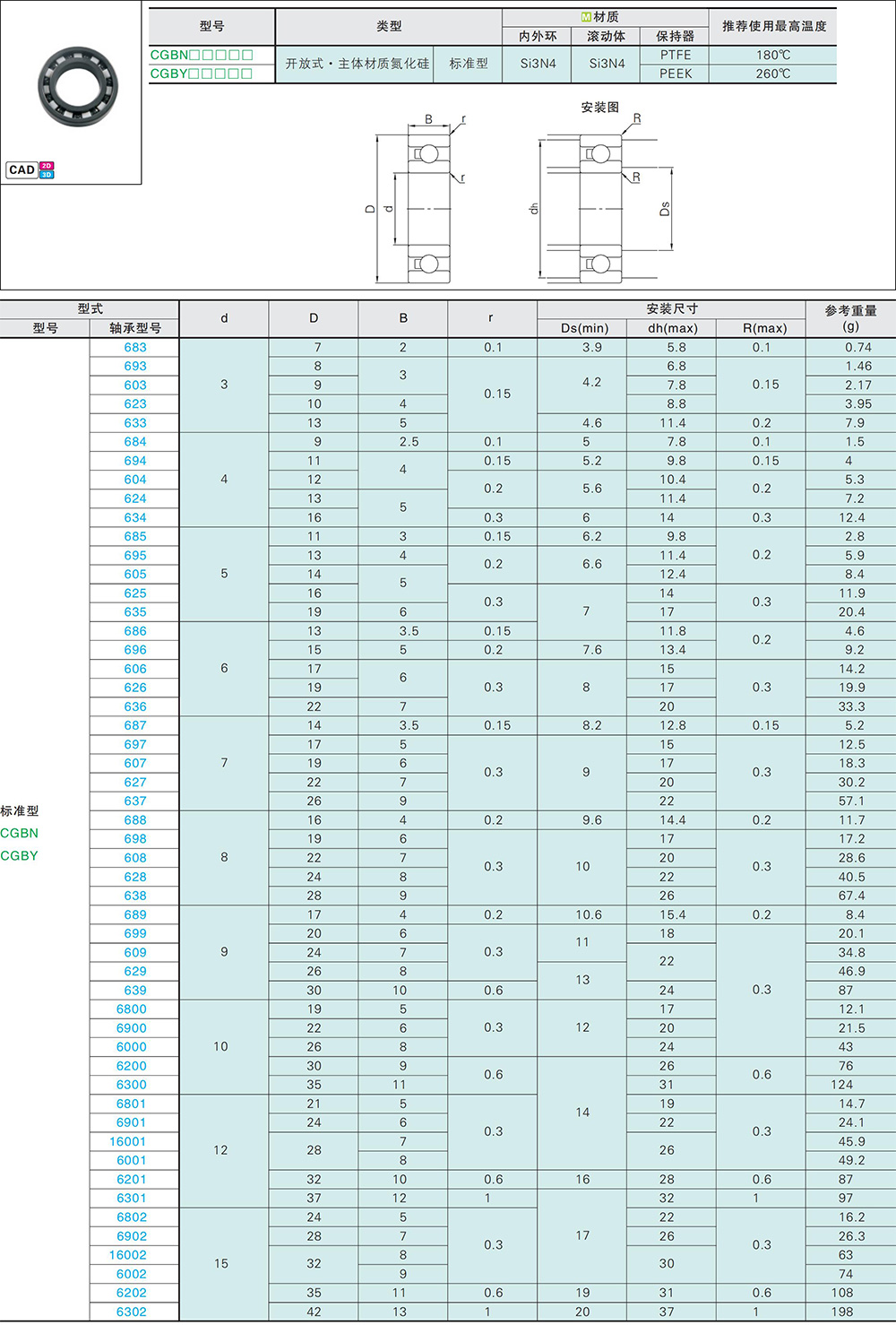Select bearing model 685
Image resolution: width=896 pixels, height=1325 pixels.
tap(135, 536)
